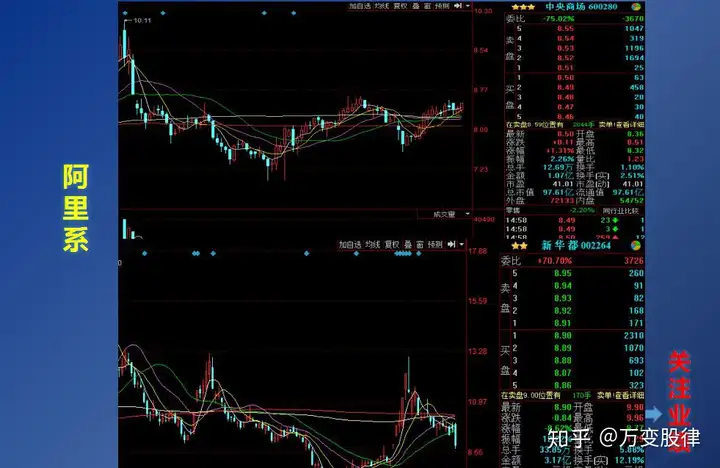Click 窗 in the 新华都 chart toolbar
This screenshot has height=468, width=720.
click(420, 245)
